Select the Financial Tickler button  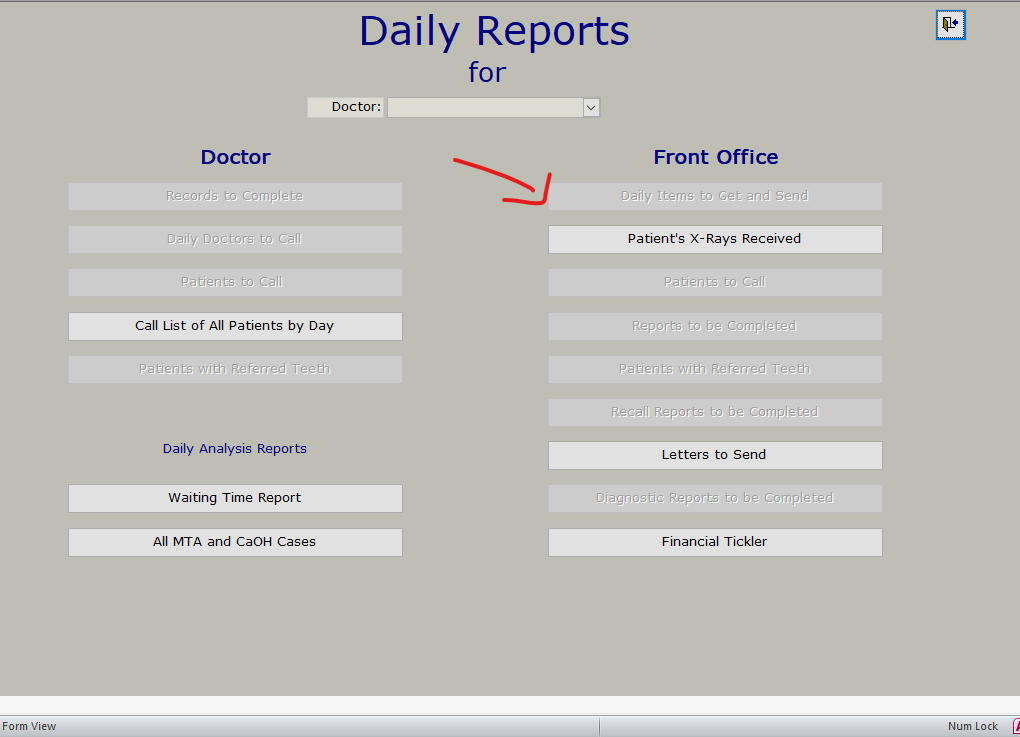click(715, 542)
